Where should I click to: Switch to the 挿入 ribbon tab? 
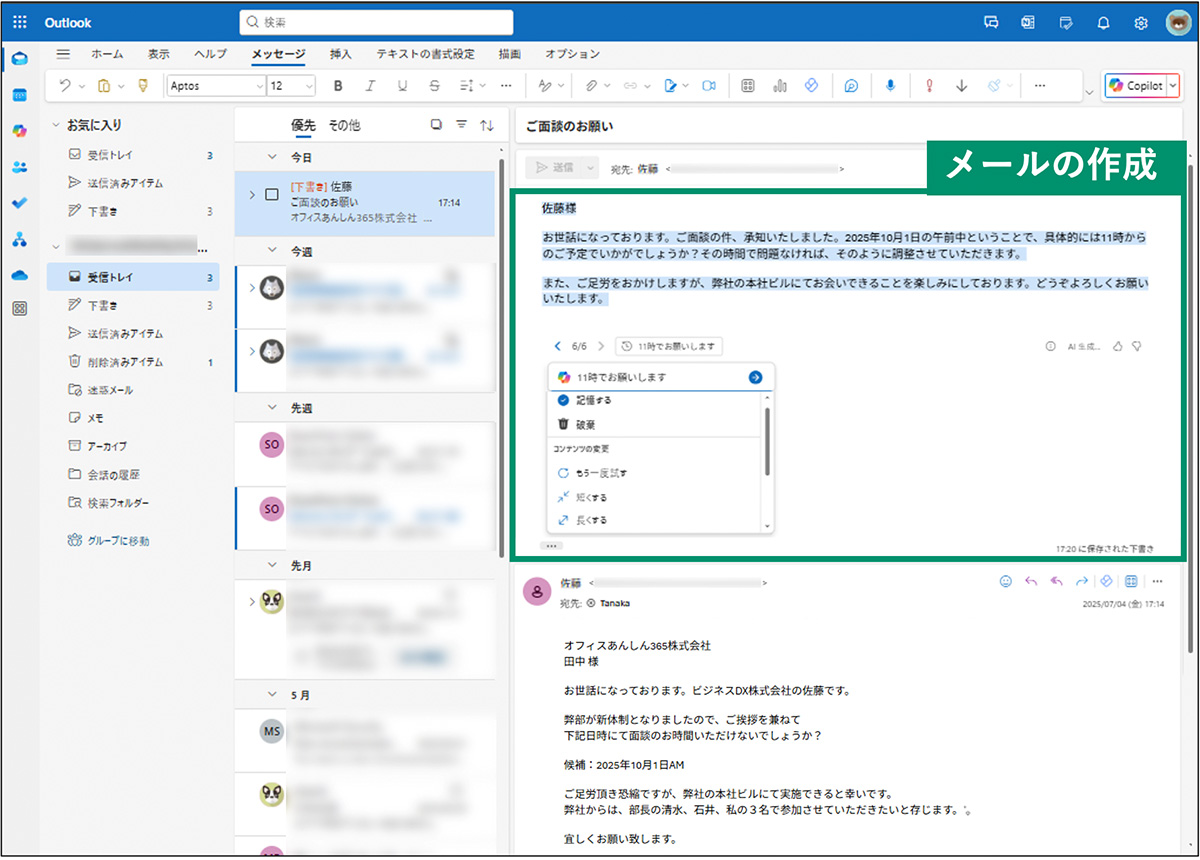pos(341,55)
